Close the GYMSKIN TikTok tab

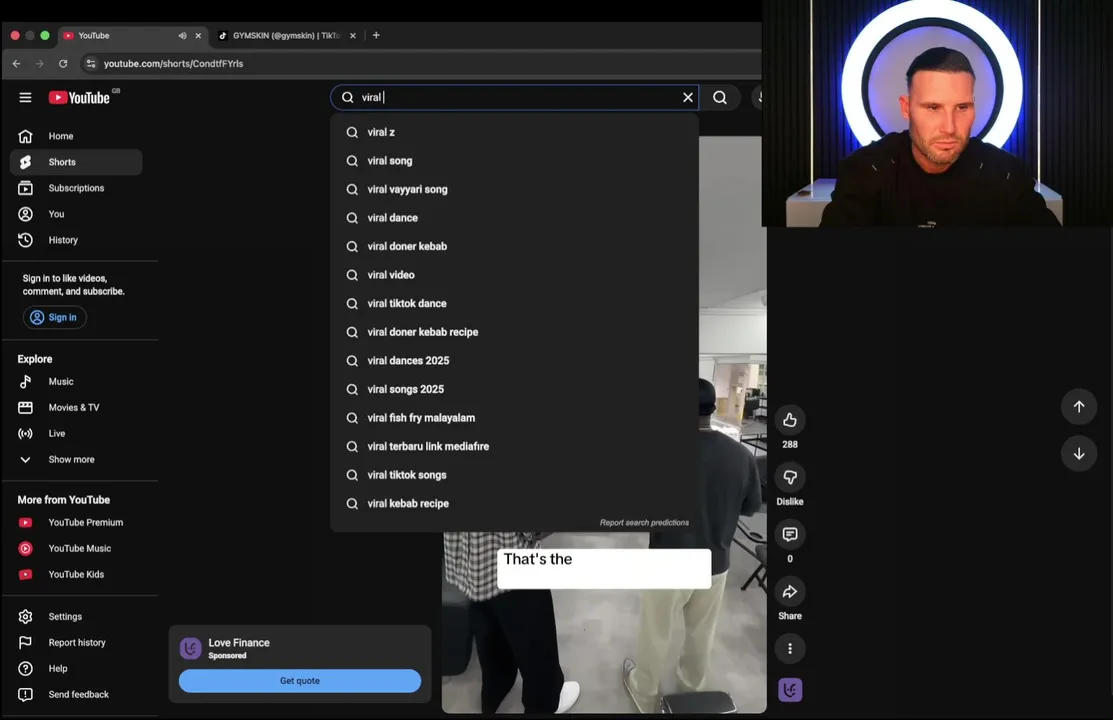[x=353, y=36]
